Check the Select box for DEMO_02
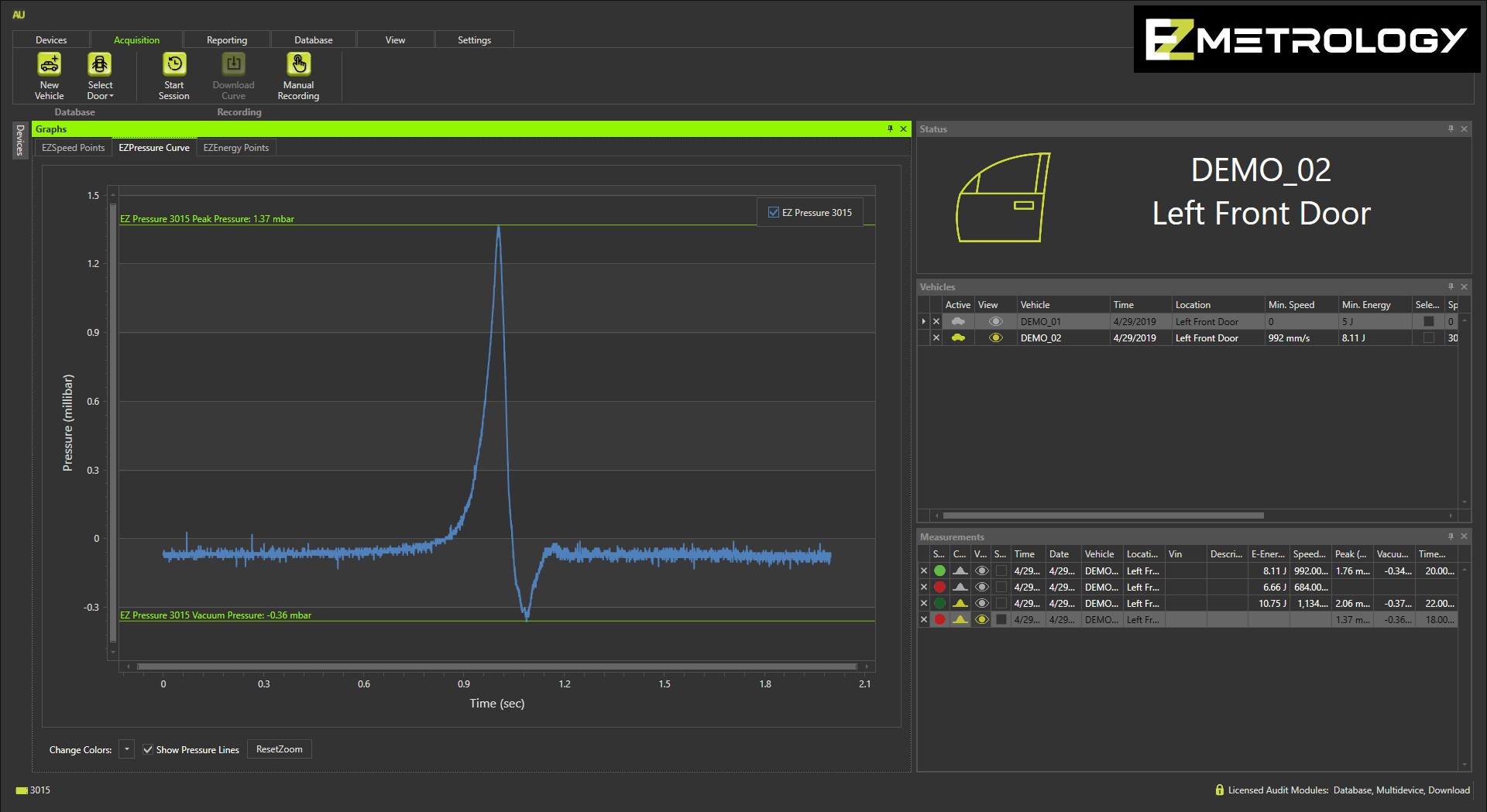Screen dimensions: 1487x812 [x=1429, y=337]
